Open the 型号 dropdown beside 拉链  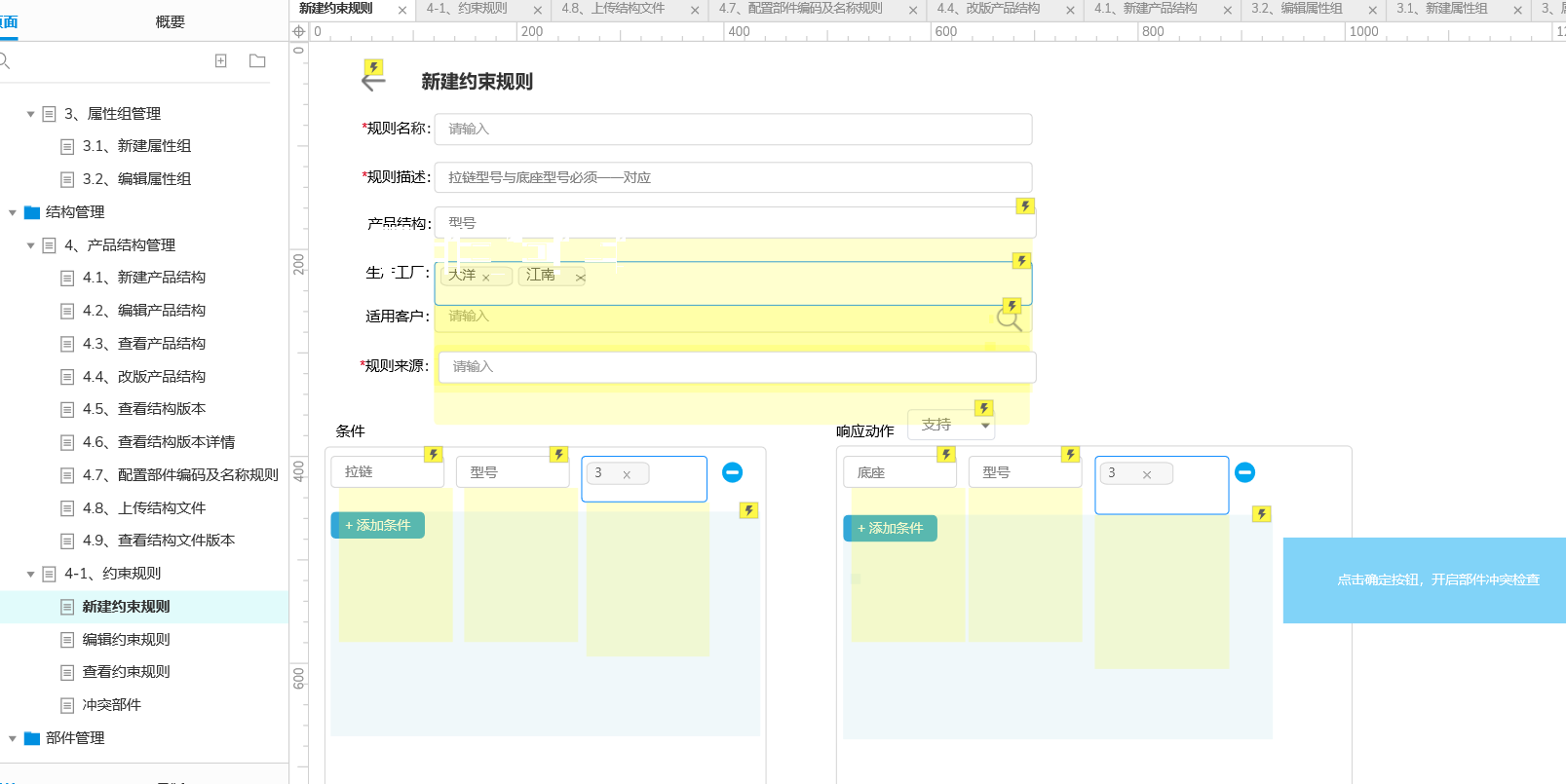coord(513,472)
